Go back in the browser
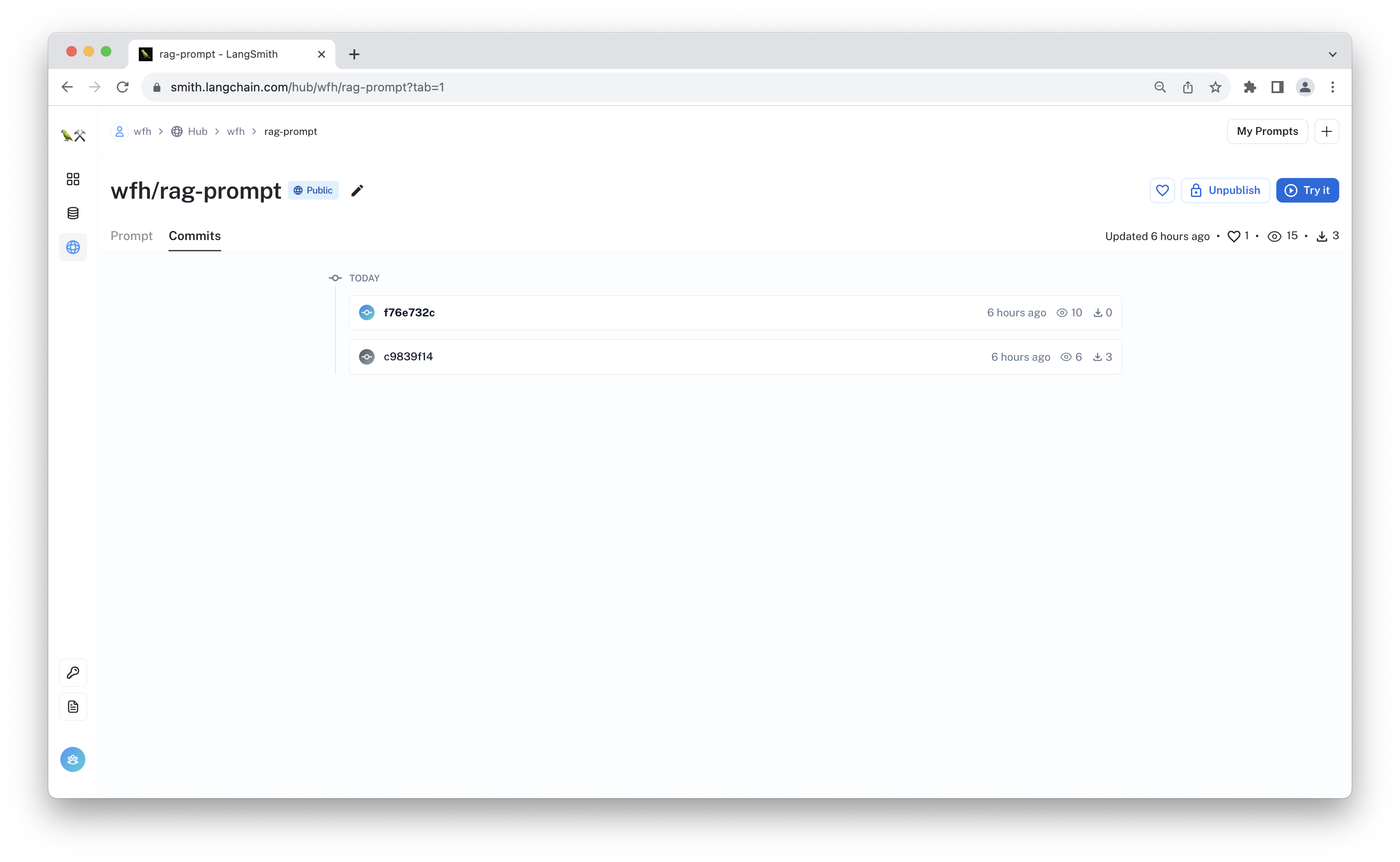 click(x=67, y=87)
